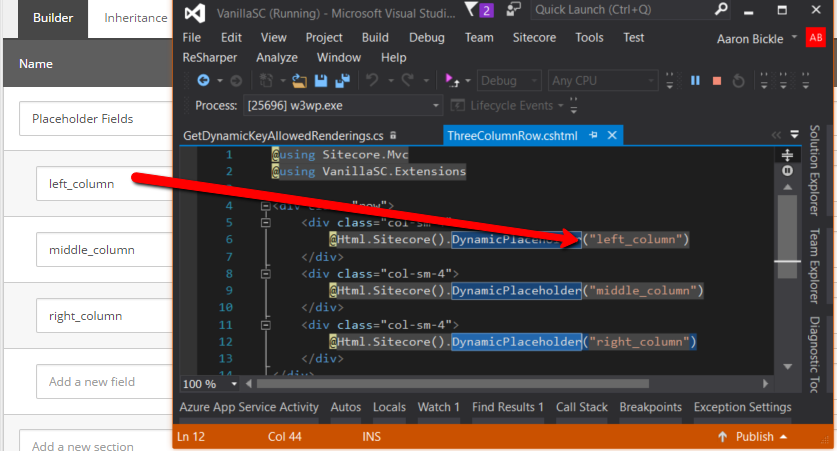Open the Team Explorer side tab
The height and width of the screenshot is (451, 837).
814,266
